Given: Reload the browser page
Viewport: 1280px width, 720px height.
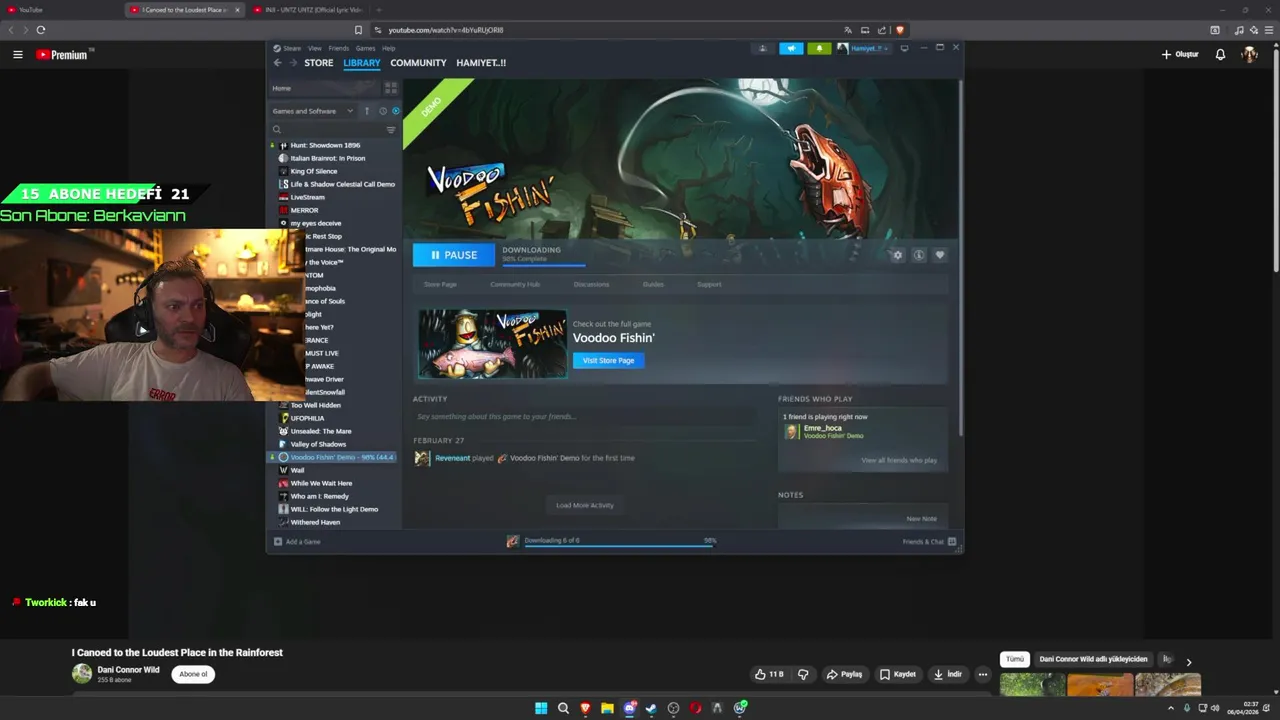Looking at the screenshot, I should point(40,30).
